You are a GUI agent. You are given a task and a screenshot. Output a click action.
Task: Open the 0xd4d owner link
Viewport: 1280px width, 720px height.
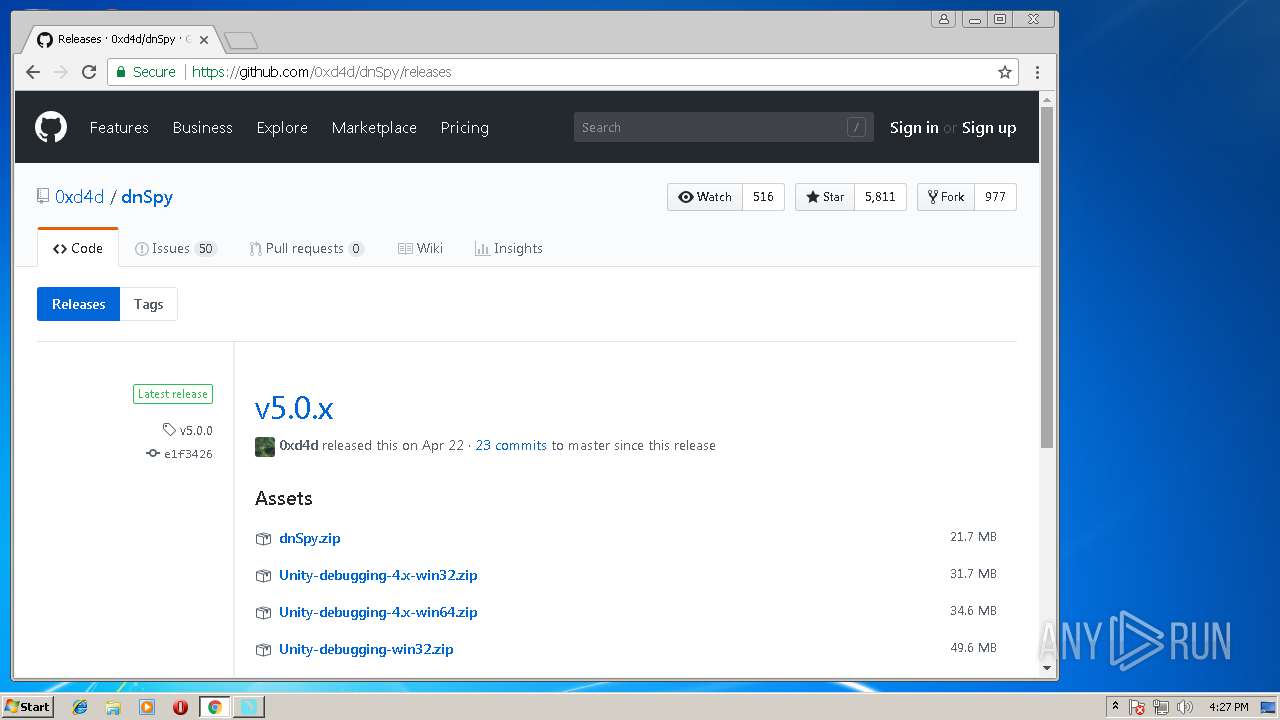79,197
